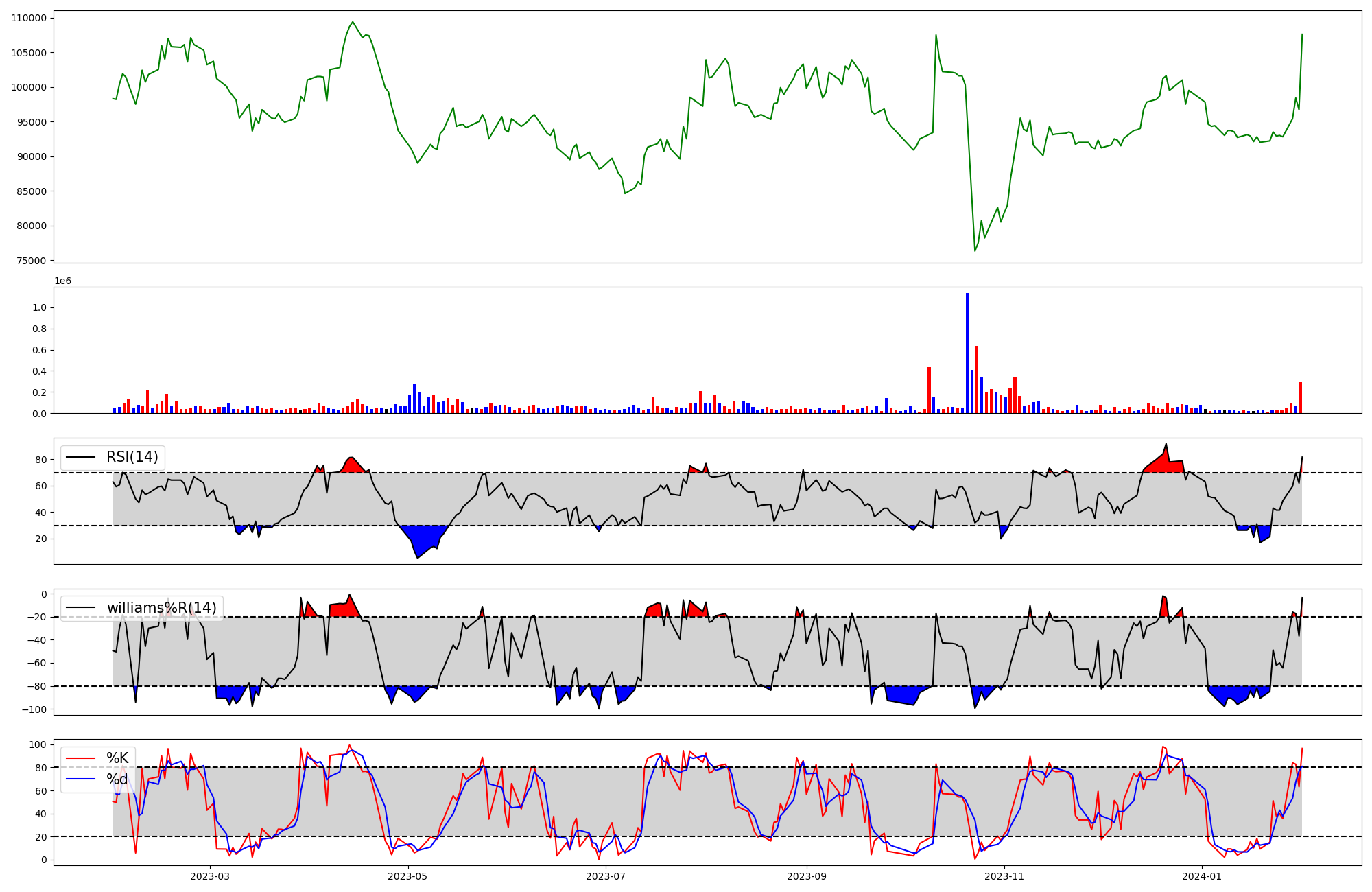Click the 2024-01 x-axis date label

1203,876
